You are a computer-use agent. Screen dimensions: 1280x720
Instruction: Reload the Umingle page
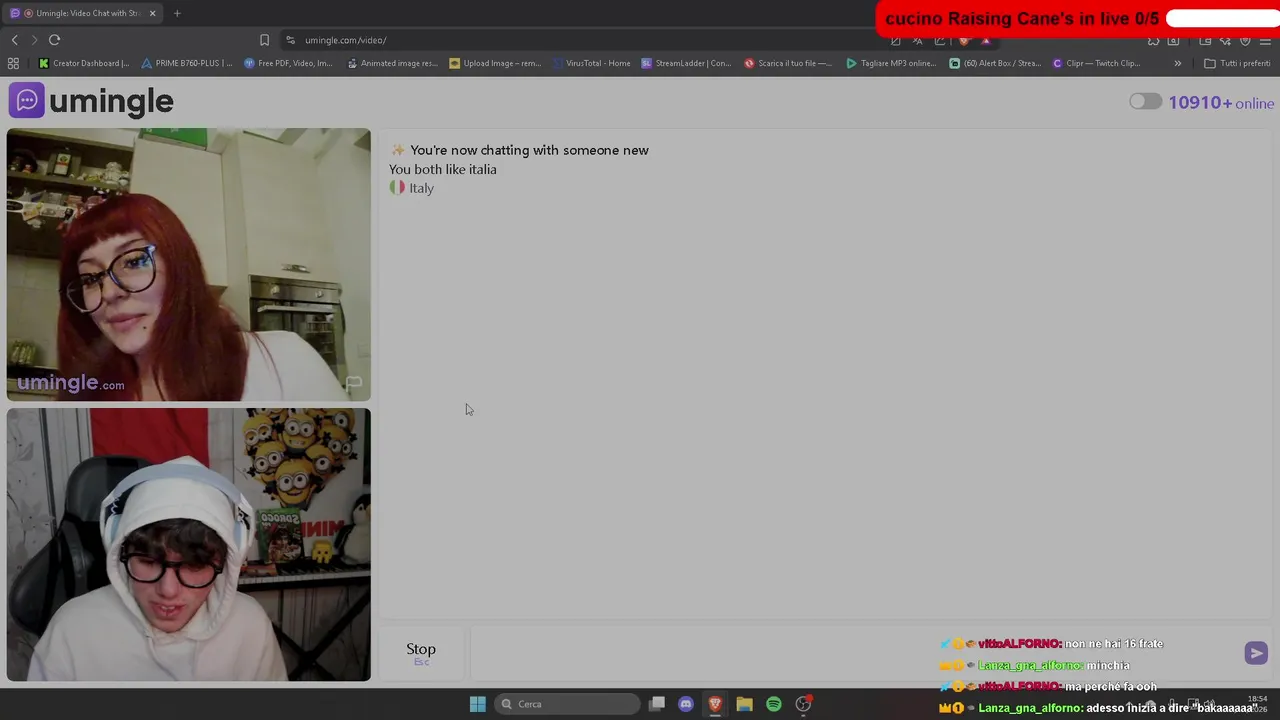(x=54, y=40)
